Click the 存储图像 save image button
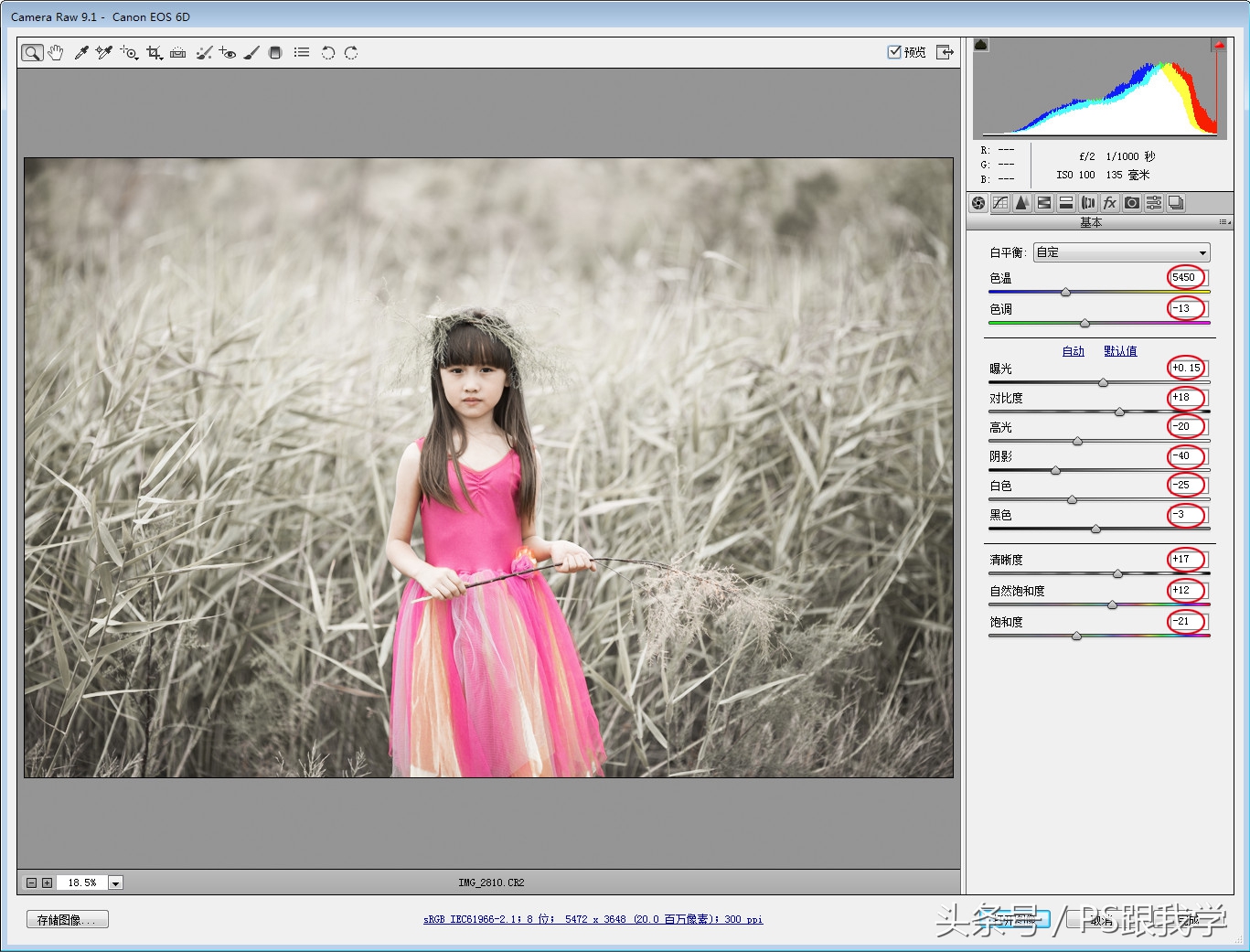Viewport: 1250px width, 952px height. coord(67,920)
